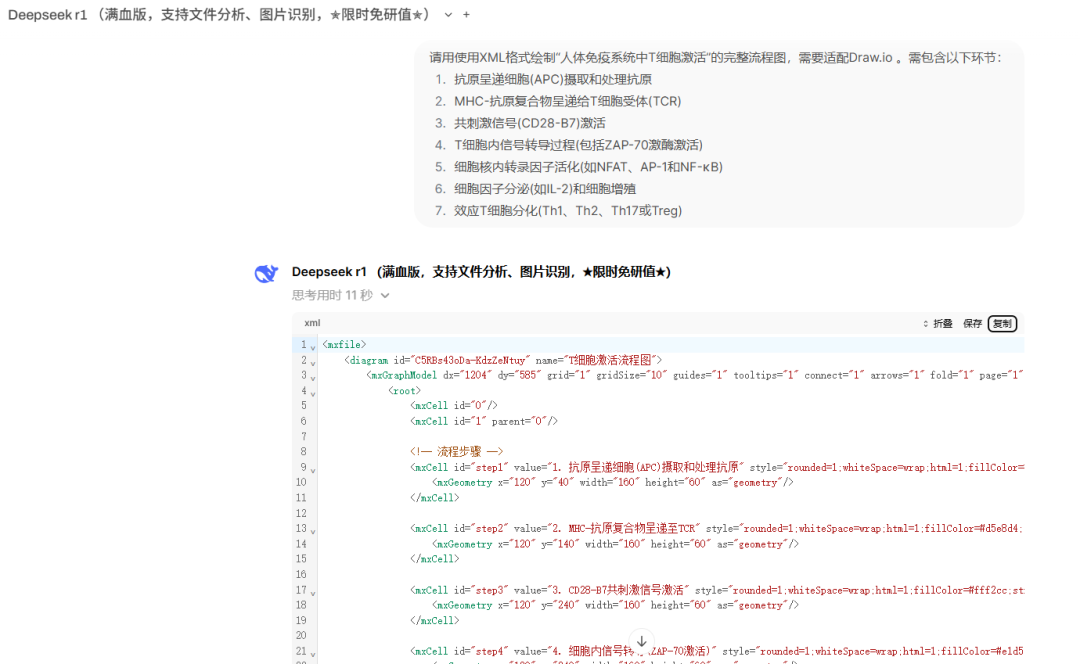Fold the step1 mxCell on line 9
This screenshot has width=1080, height=664.
pyautogui.click(x=313, y=470)
